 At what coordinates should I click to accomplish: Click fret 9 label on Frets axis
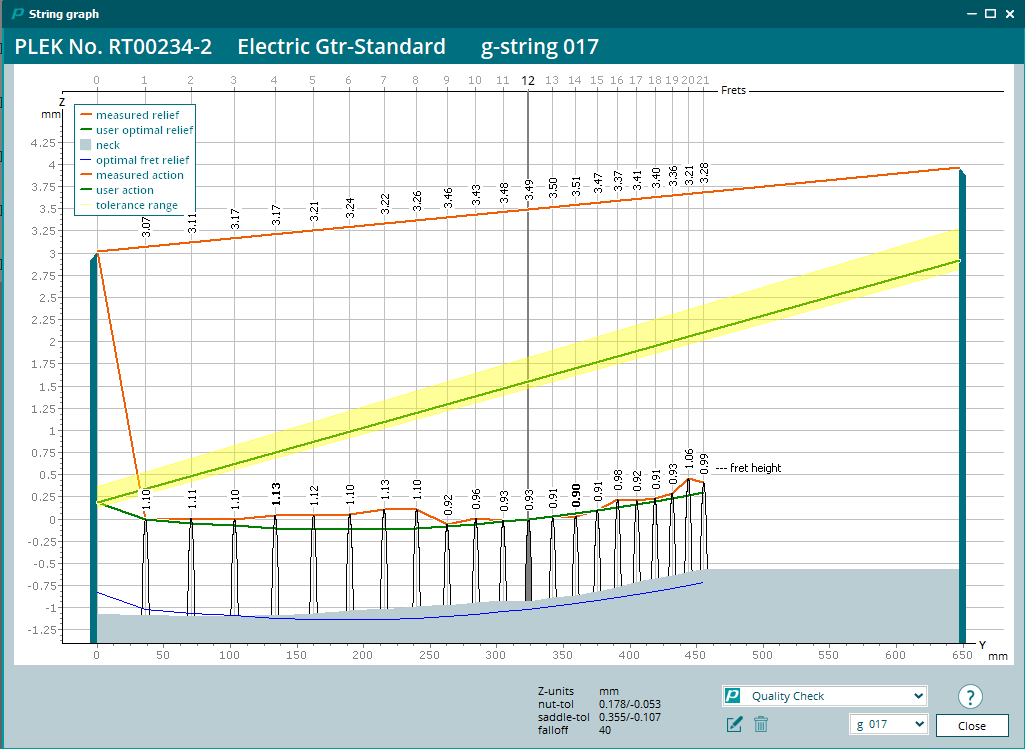pyautogui.click(x=446, y=80)
